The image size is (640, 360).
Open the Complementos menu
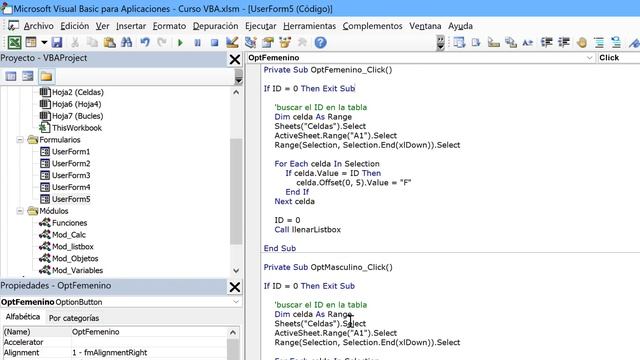pos(372,26)
